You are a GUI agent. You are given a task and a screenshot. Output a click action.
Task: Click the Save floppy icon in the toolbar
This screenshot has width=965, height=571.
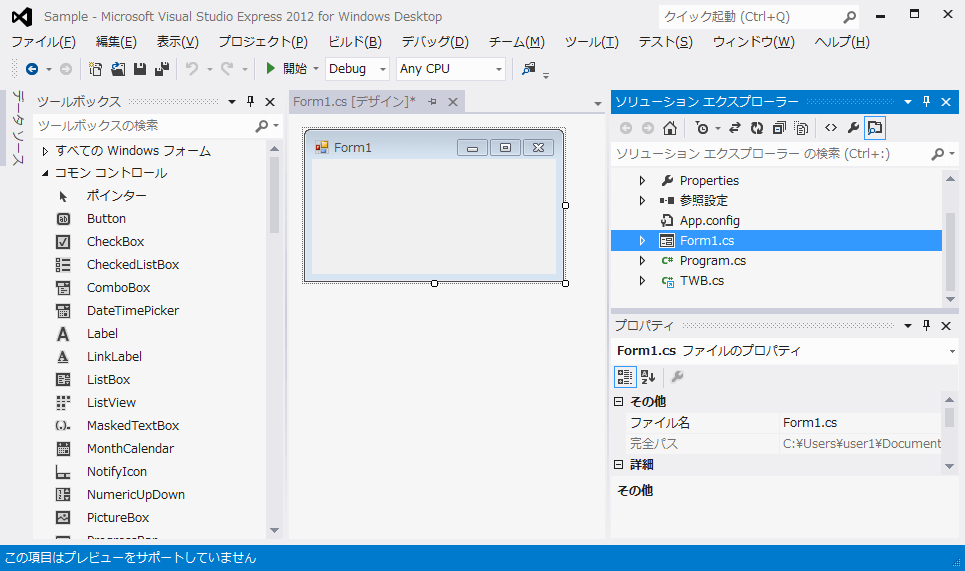(140, 69)
